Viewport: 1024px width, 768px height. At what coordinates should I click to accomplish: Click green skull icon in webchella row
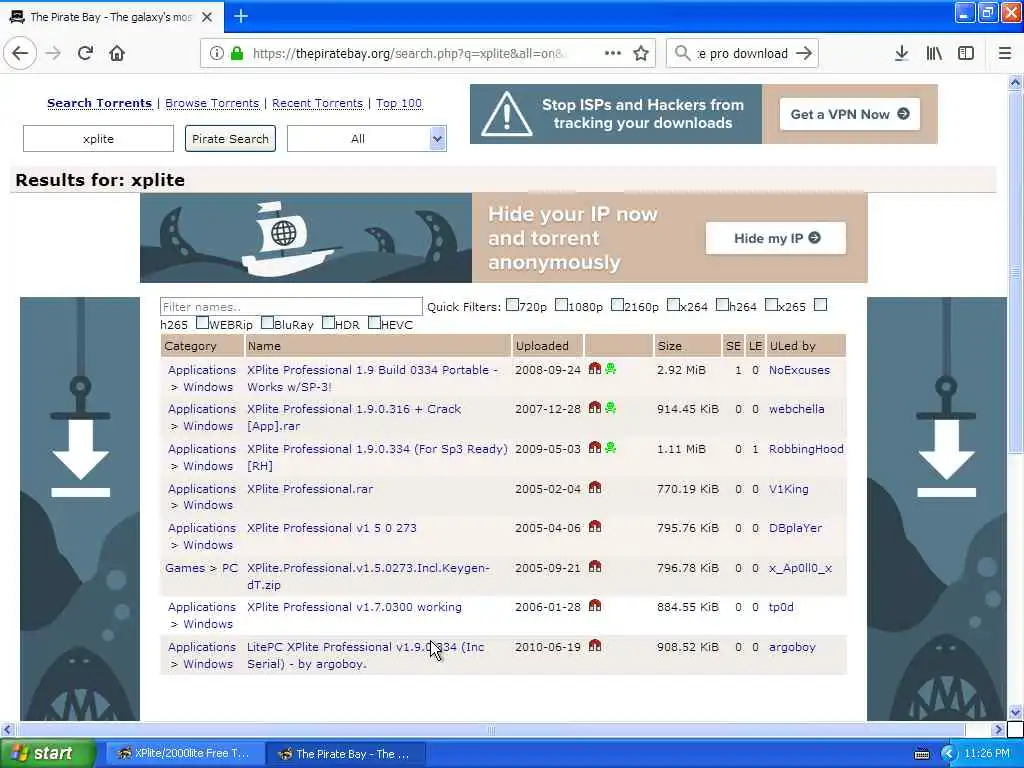pyautogui.click(x=611, y=408)
